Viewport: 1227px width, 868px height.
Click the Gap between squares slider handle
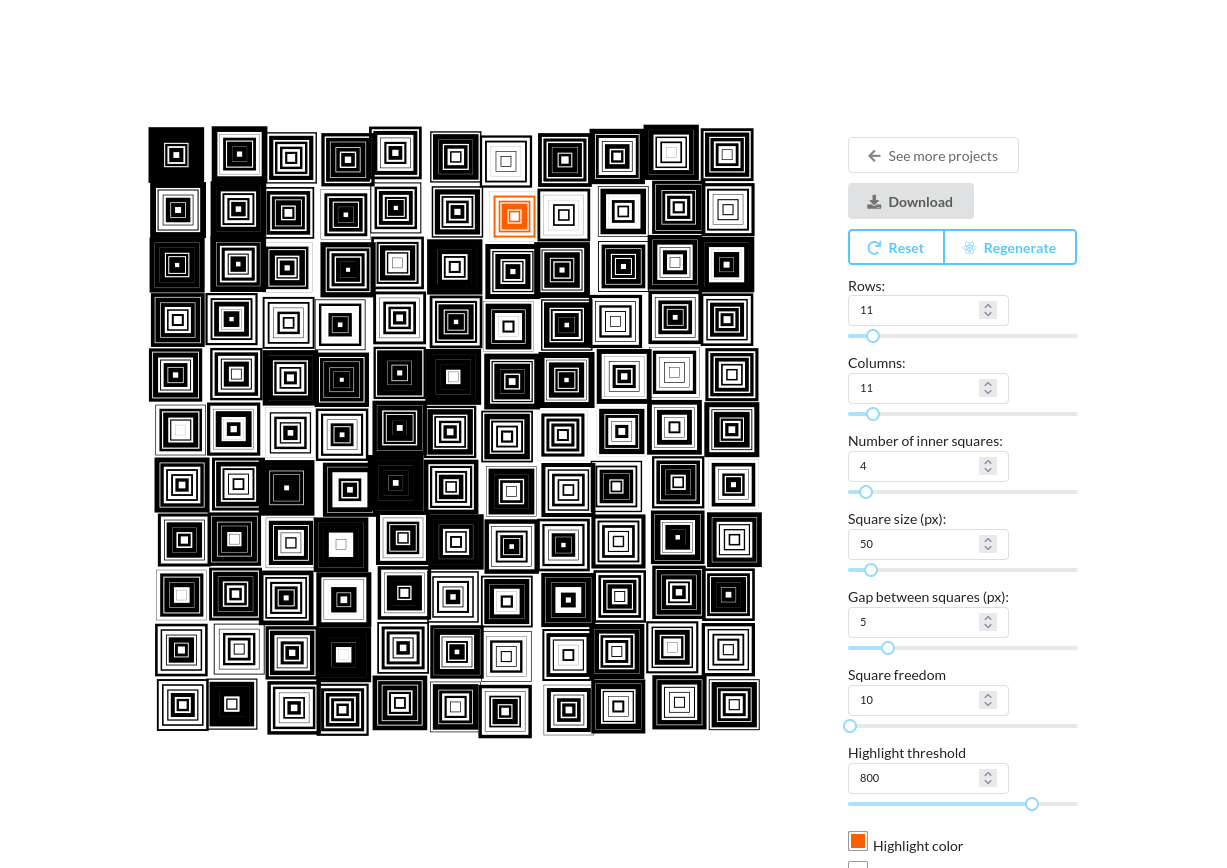pyautogui.click(x=888, y=648)
